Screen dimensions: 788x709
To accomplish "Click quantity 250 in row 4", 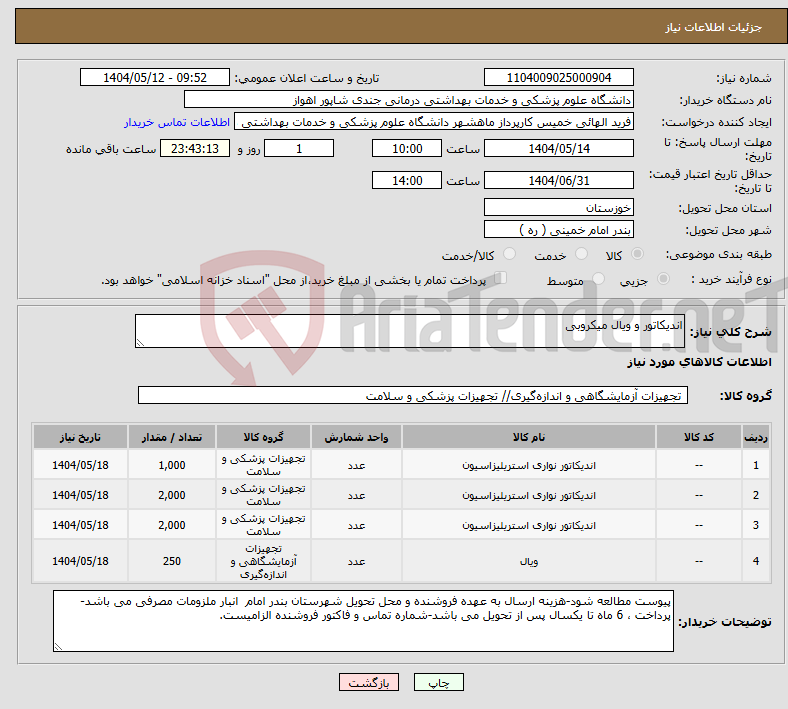I will pos(172,561).
